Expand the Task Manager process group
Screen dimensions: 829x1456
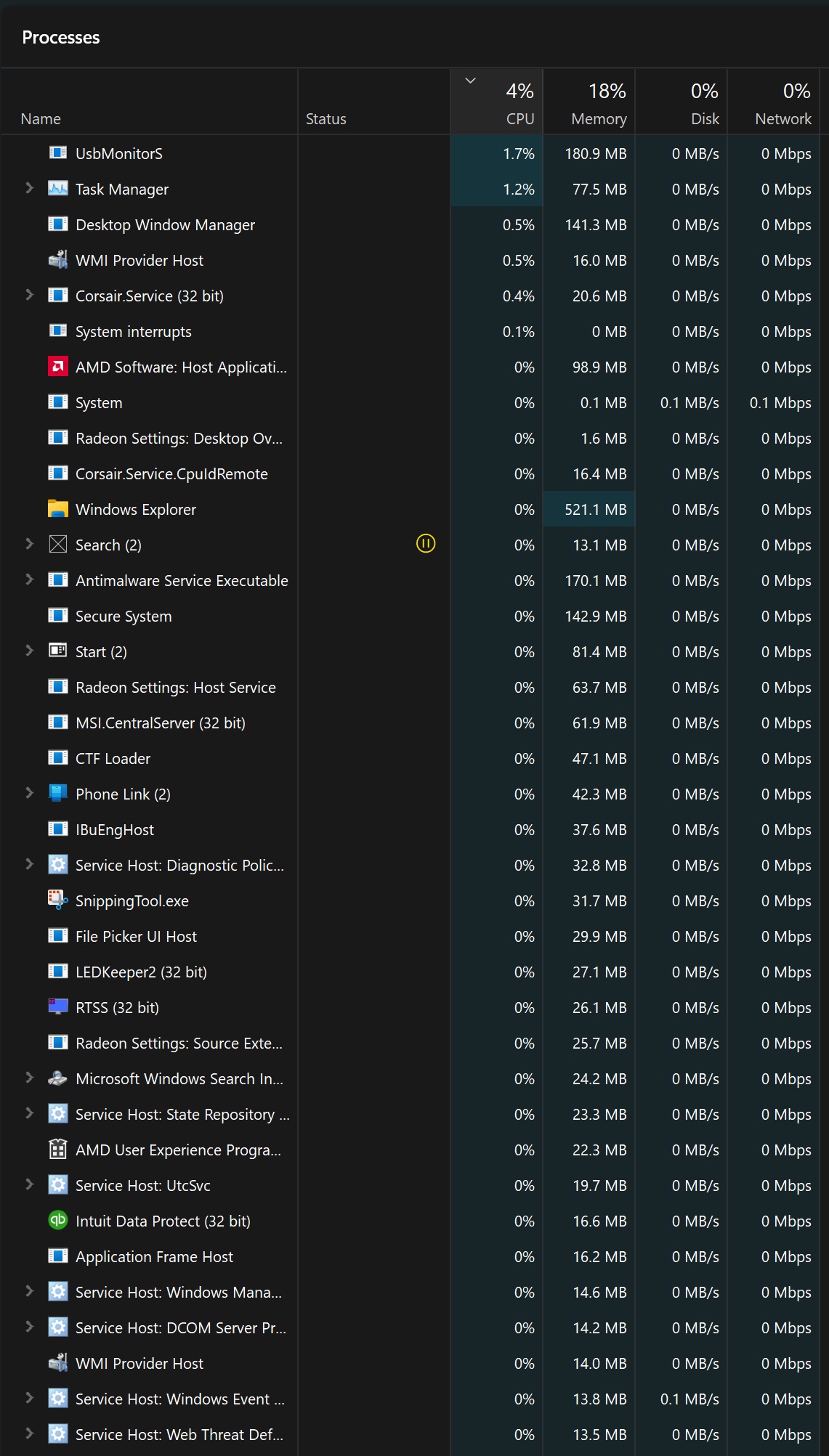tap(29, 188)
